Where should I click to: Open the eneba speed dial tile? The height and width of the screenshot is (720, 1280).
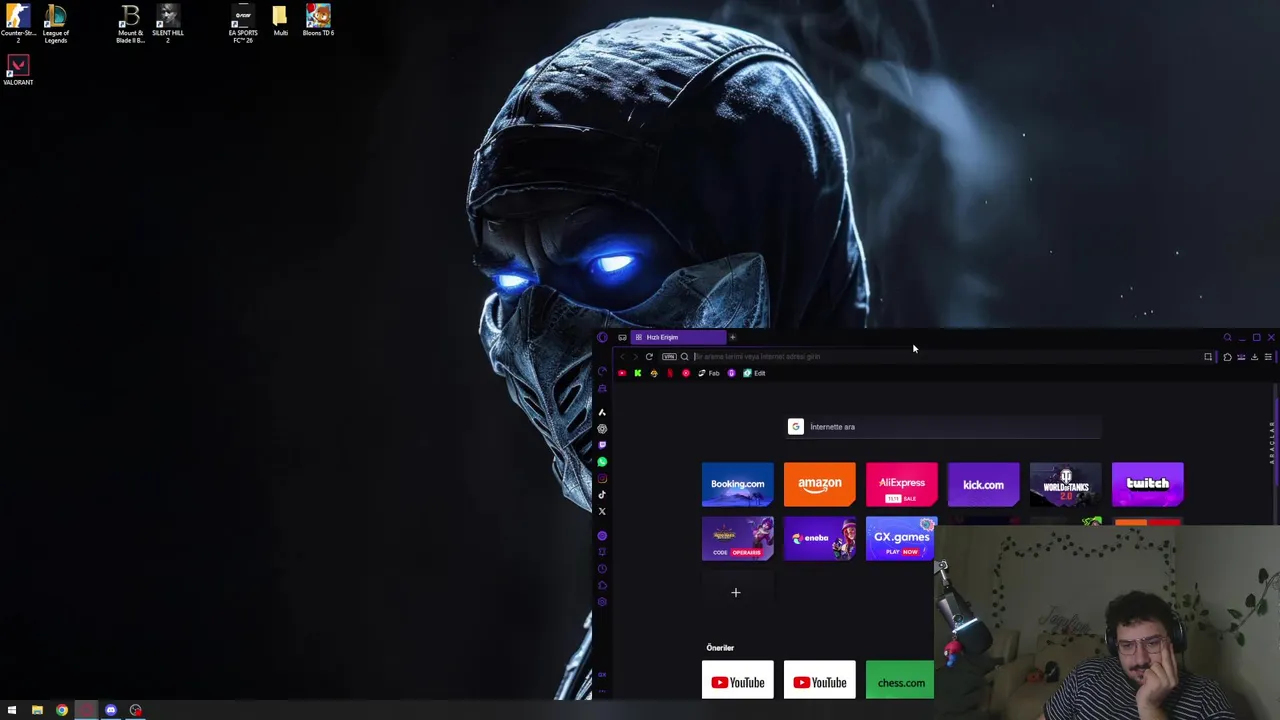pyautogui.click(x=820, y=538)
